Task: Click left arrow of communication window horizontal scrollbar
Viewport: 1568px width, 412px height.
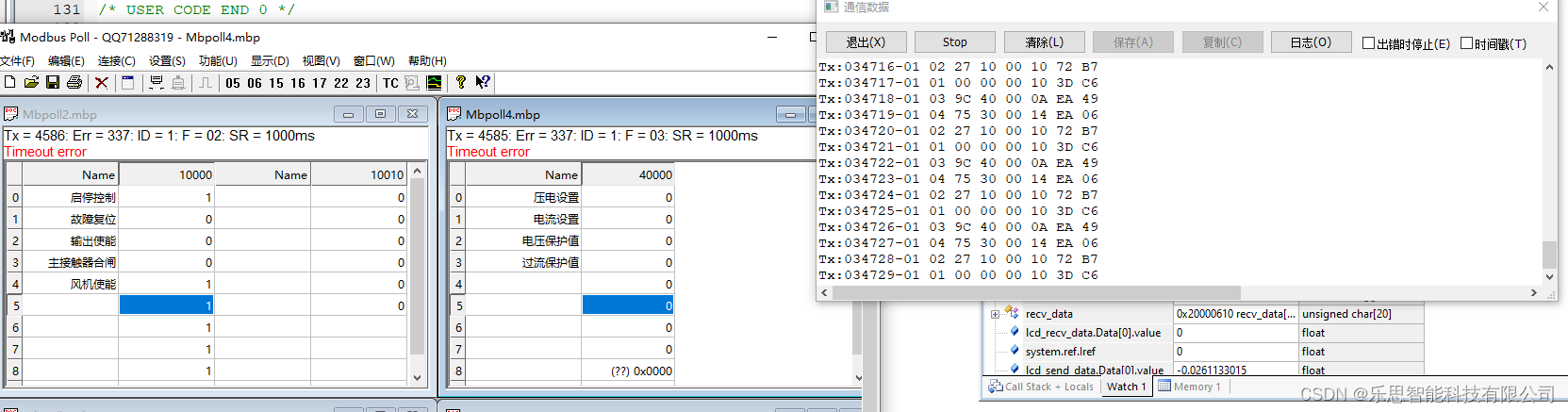Action: click(x=825, y=293)
